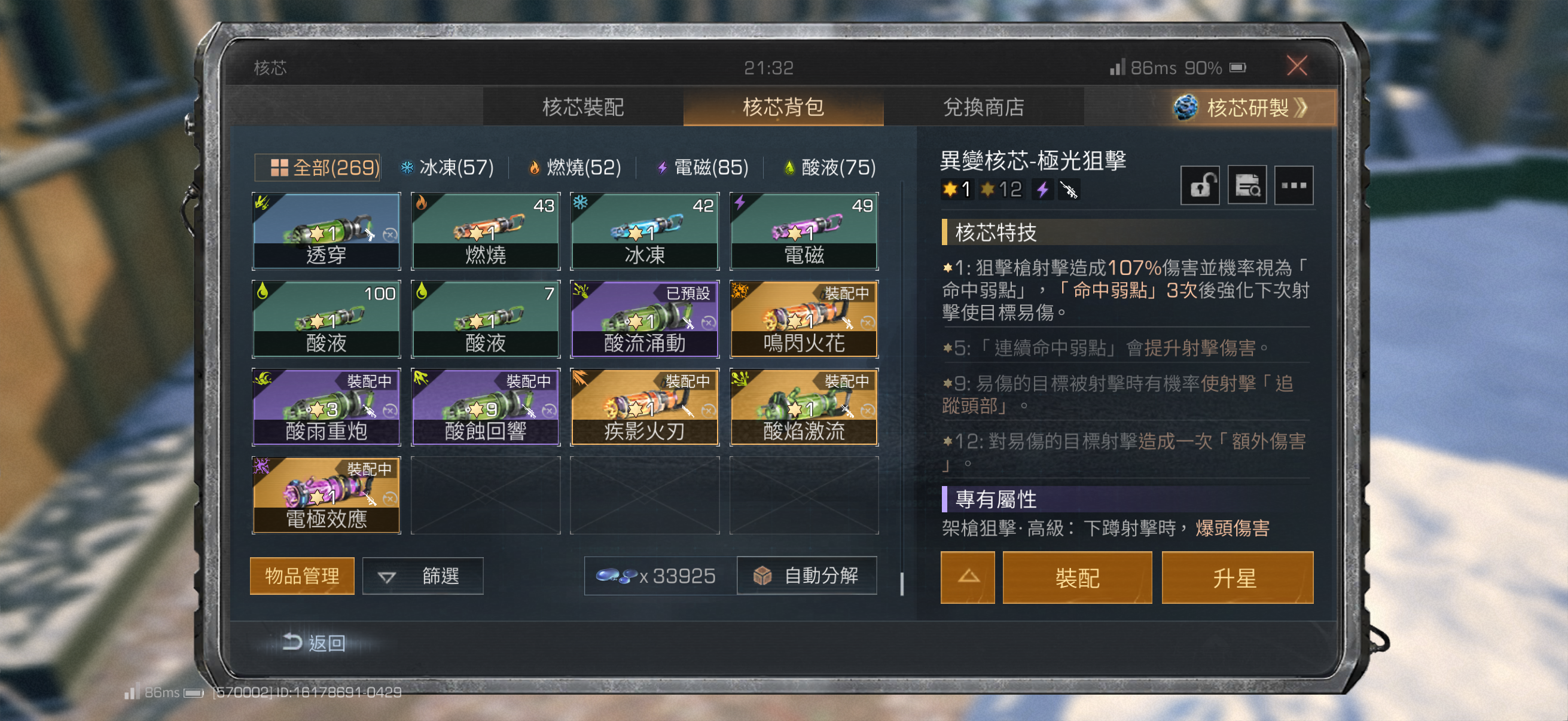
Task: Filter cores by 電磁(85) category
Action: pos(703,167)
